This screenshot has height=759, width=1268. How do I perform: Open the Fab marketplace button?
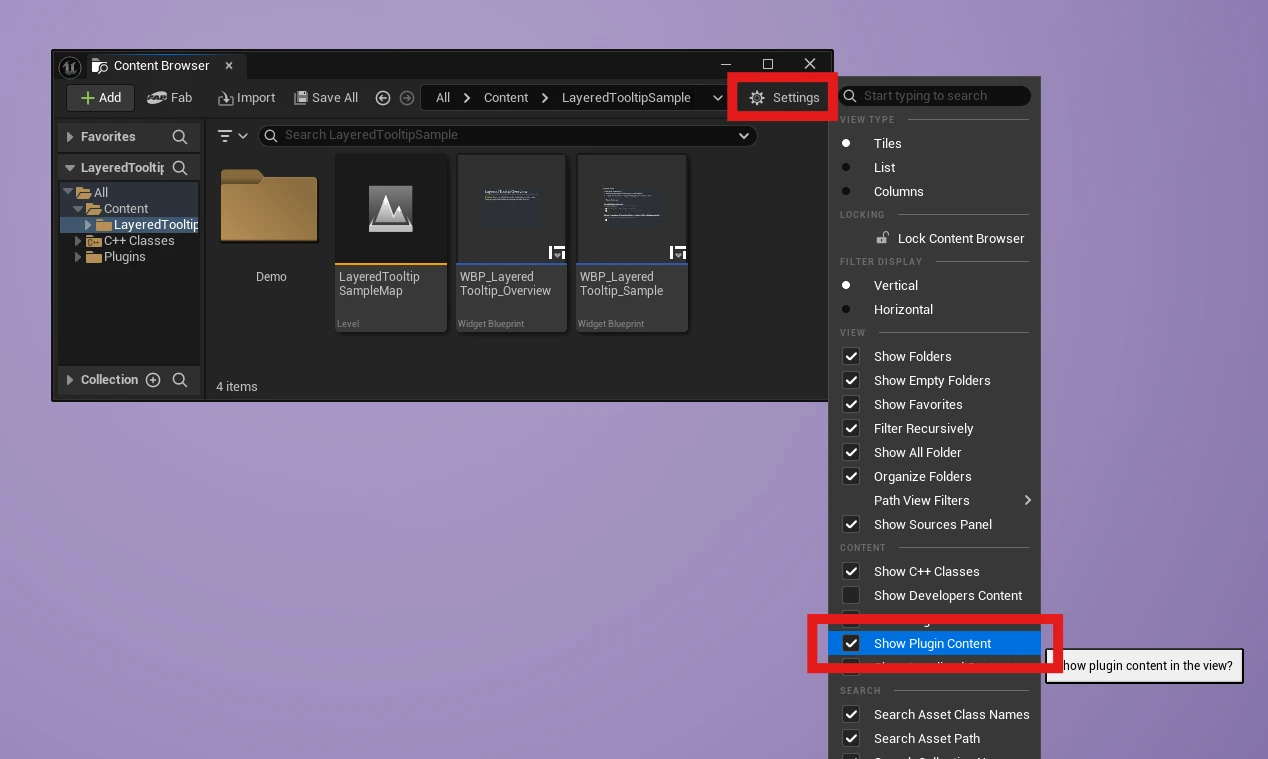pyautogui.click(x=169, y=98)
